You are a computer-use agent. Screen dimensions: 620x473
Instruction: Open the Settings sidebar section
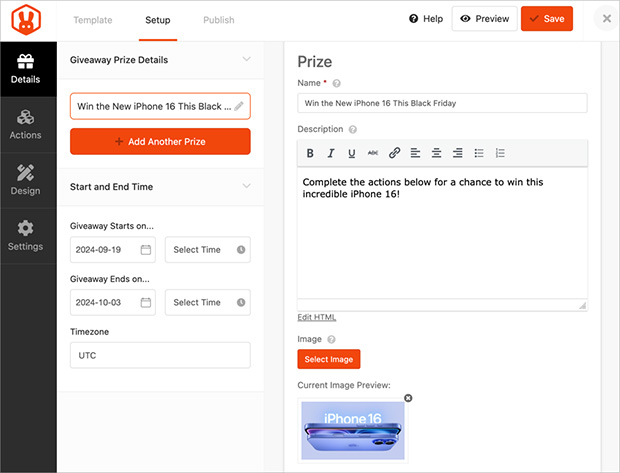coord(28,236)
